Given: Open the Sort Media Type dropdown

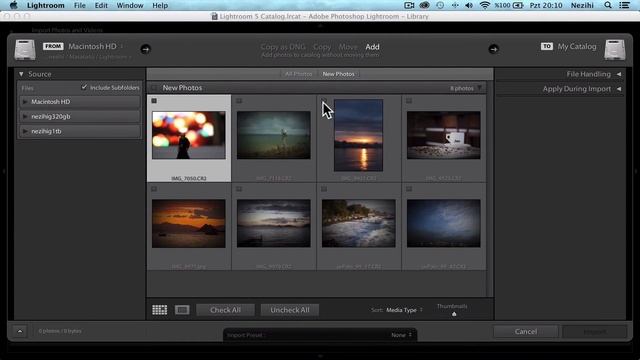Looking at the screenshot, I should click(x=404, y=310).
